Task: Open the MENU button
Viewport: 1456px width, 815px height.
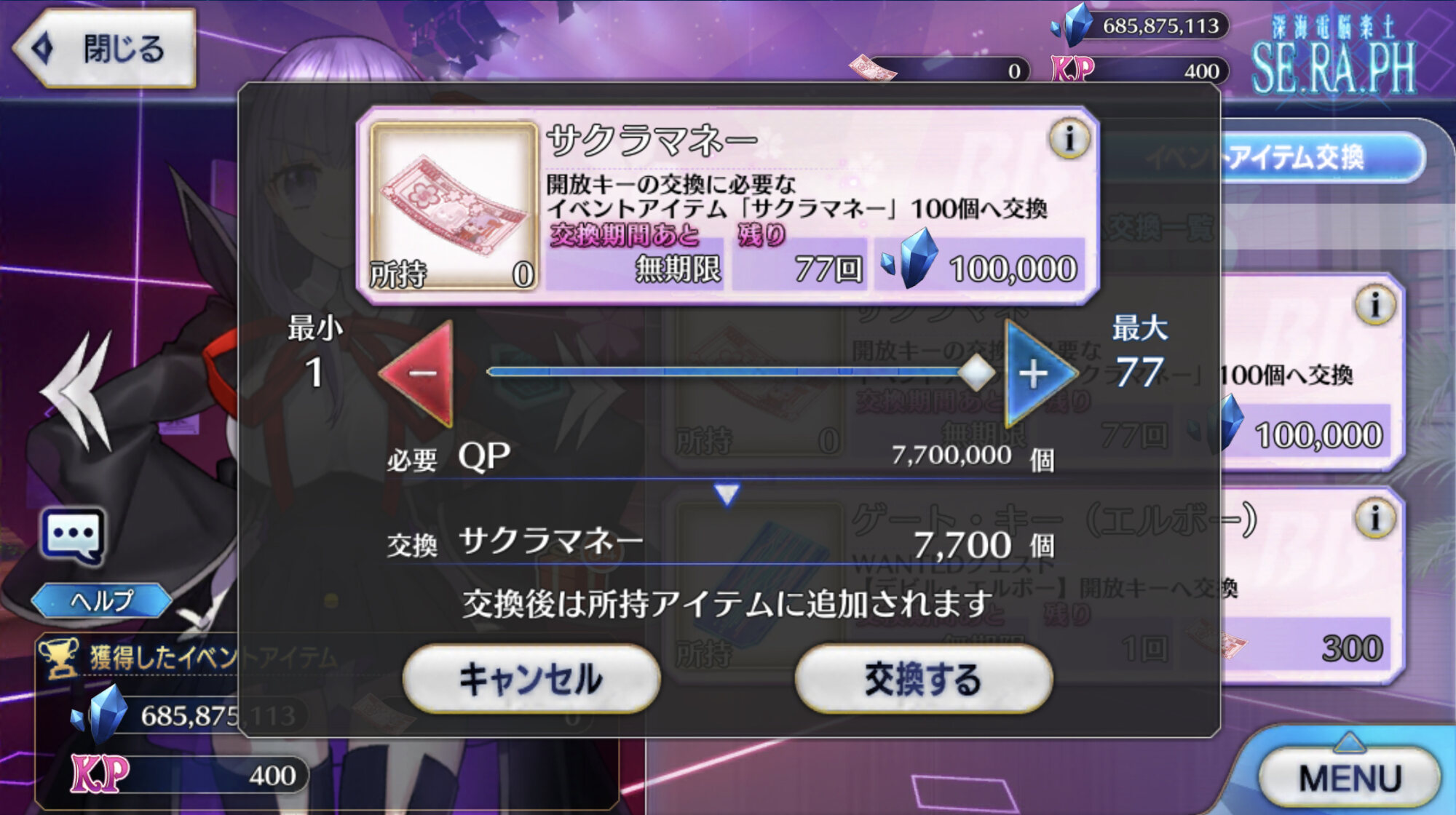Action: pyautogui.click(x=1349, y=777)
